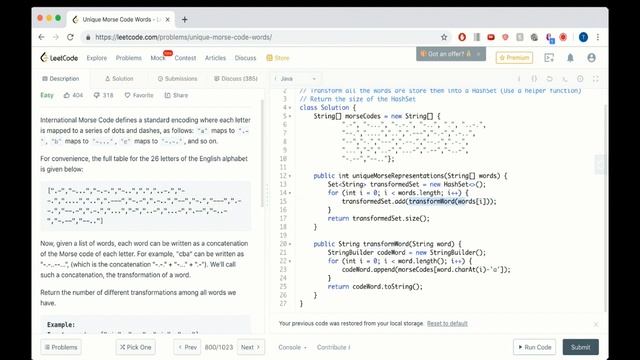The image size is (640, 360).
Task: Click the Run Code button
Action: coord(534,347)
